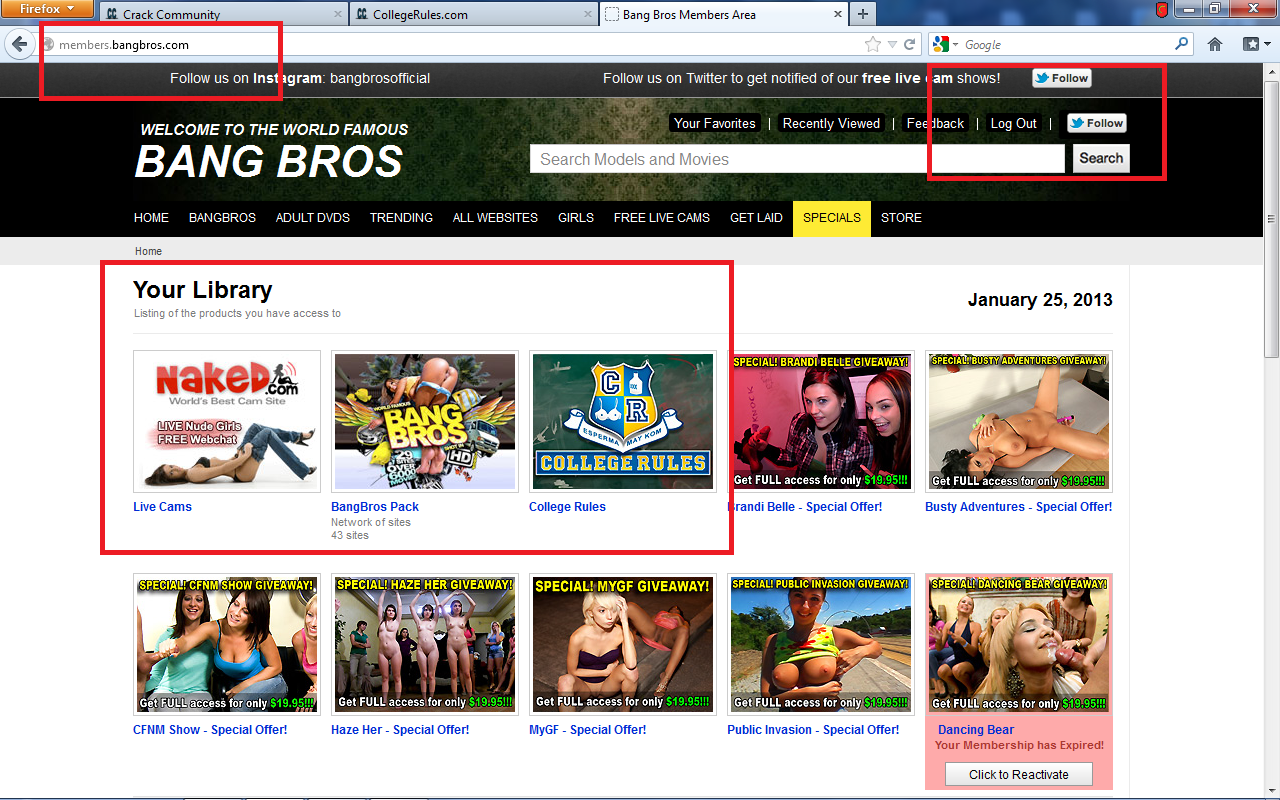Open the Public Invasion - Special Offer link
Screen dimensions: 1280x800
coord(813,730)
